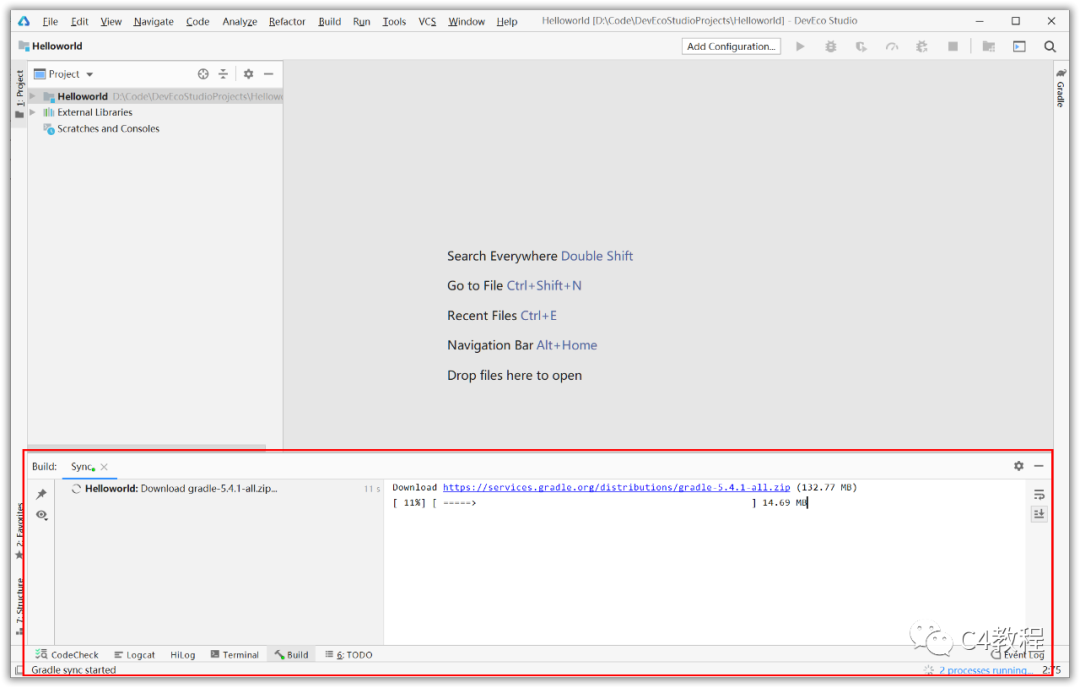Hide the Build panel with minus icon
The image size is (1080, 688).
click(x=1039, y=466)
